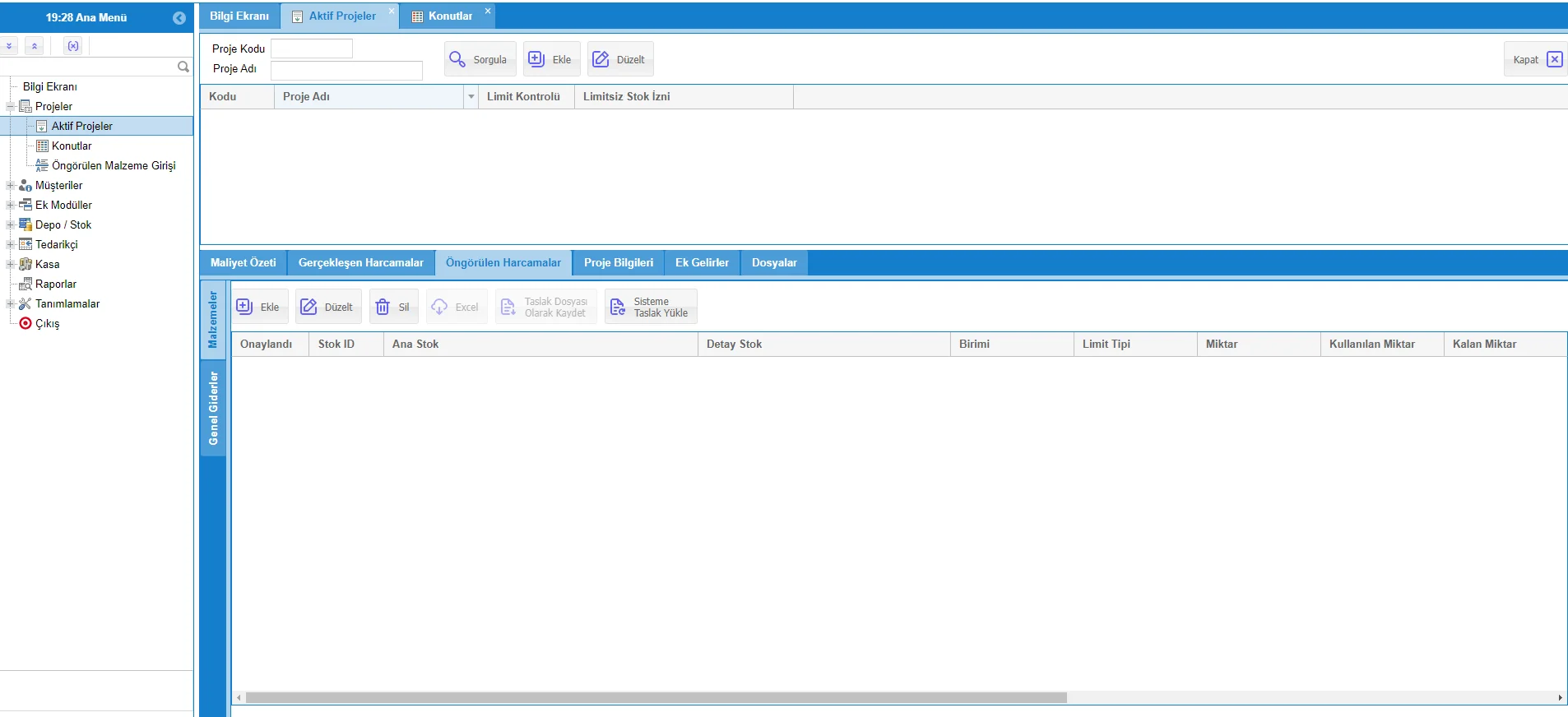
Task: Expand the Depo / Stok tree node
Action: click(11, 224)
